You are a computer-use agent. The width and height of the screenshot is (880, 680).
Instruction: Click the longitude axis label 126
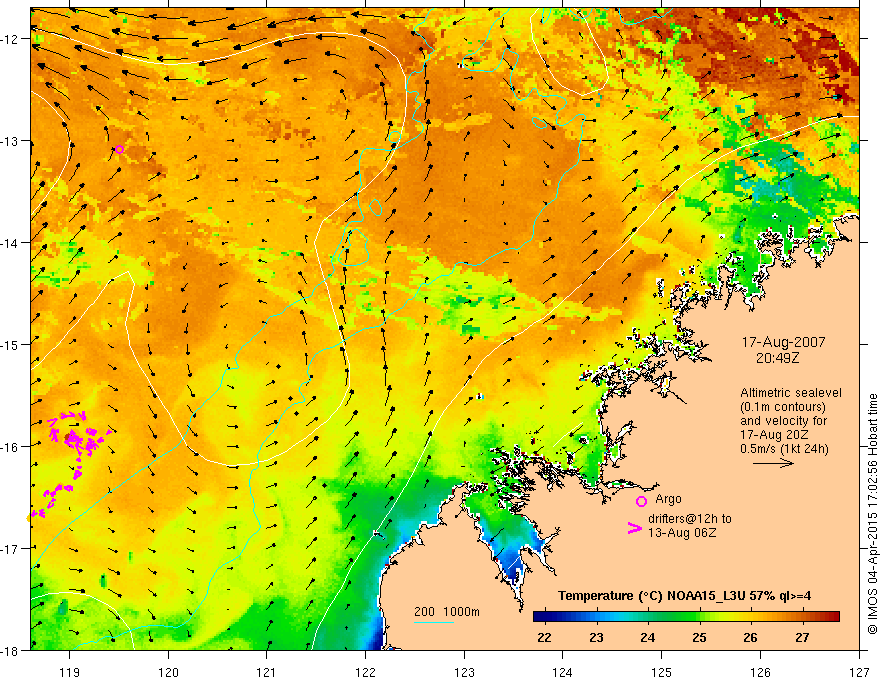(x=760, y=672)
